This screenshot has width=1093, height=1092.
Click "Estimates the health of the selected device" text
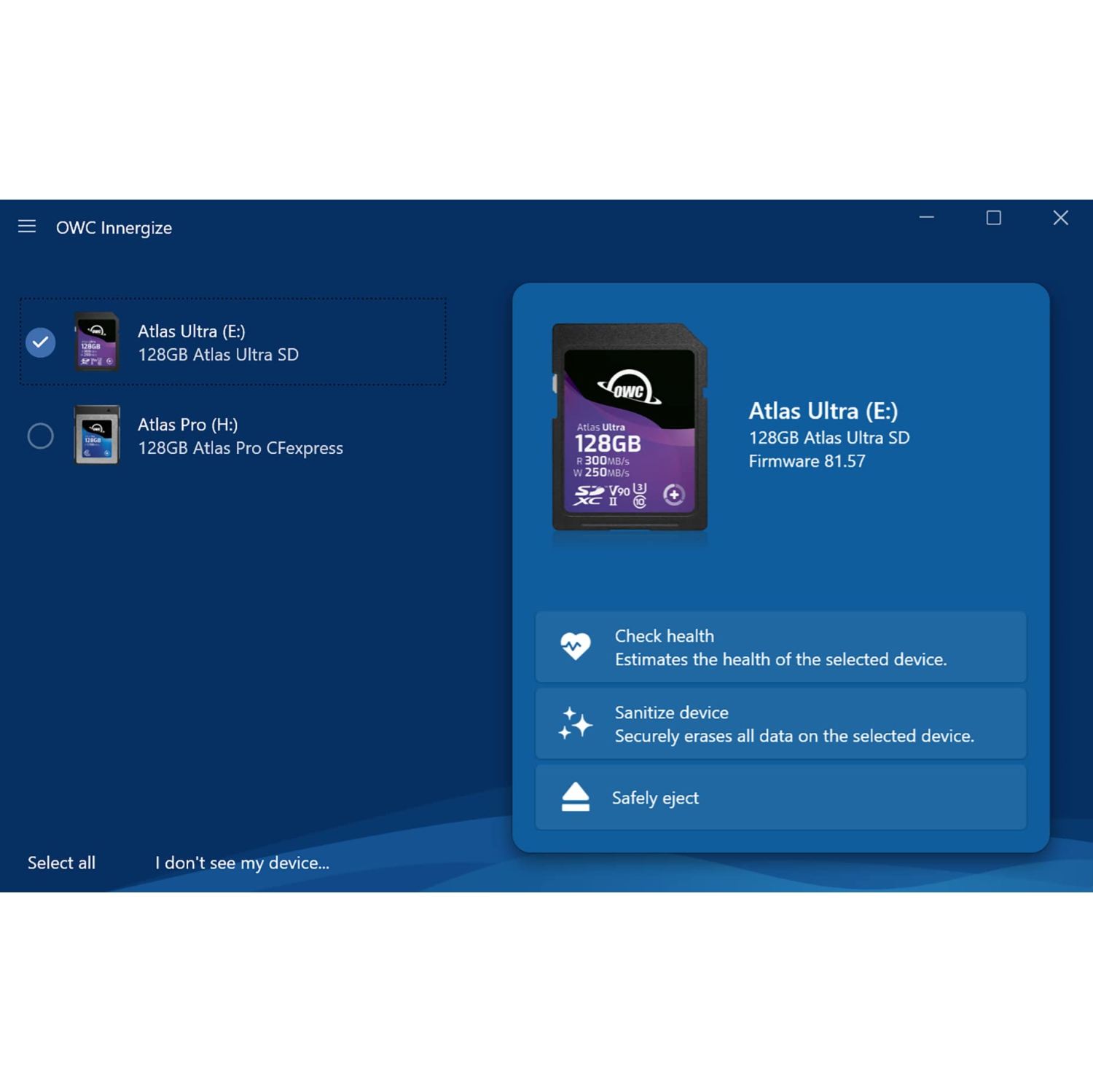click(780, 659)
